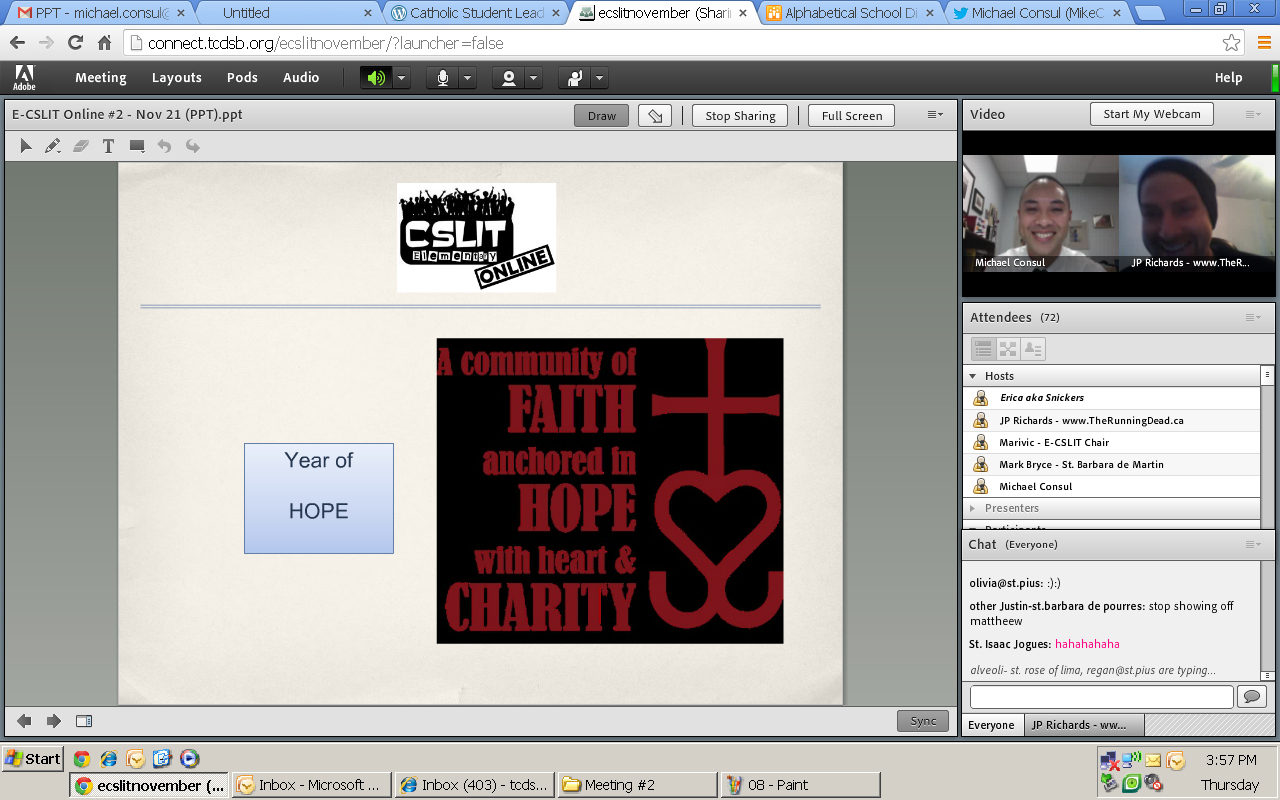Collapse the Hosts group
This screenshot has width=1280, height=800.
tap(973, 376)
